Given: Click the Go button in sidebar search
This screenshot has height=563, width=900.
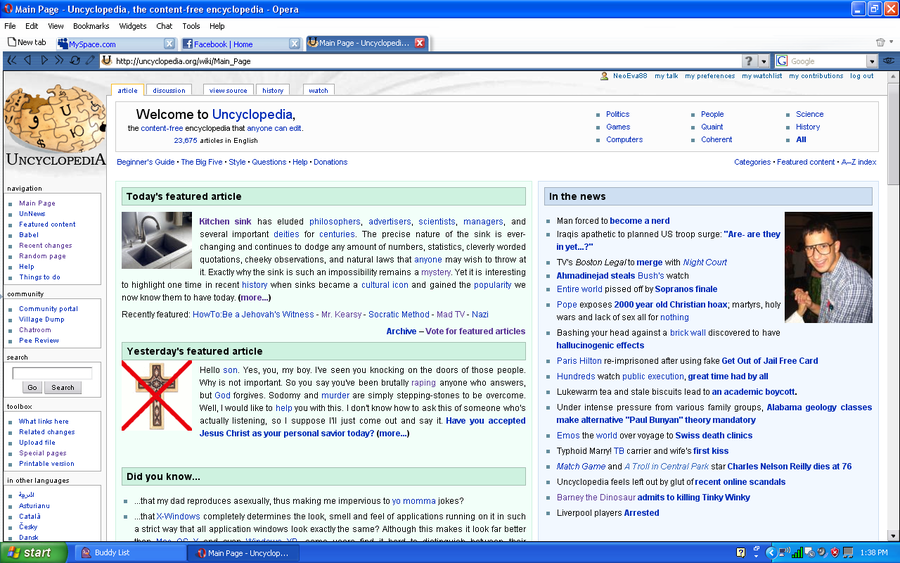Looking at the screenshot, I should point(32,387).
